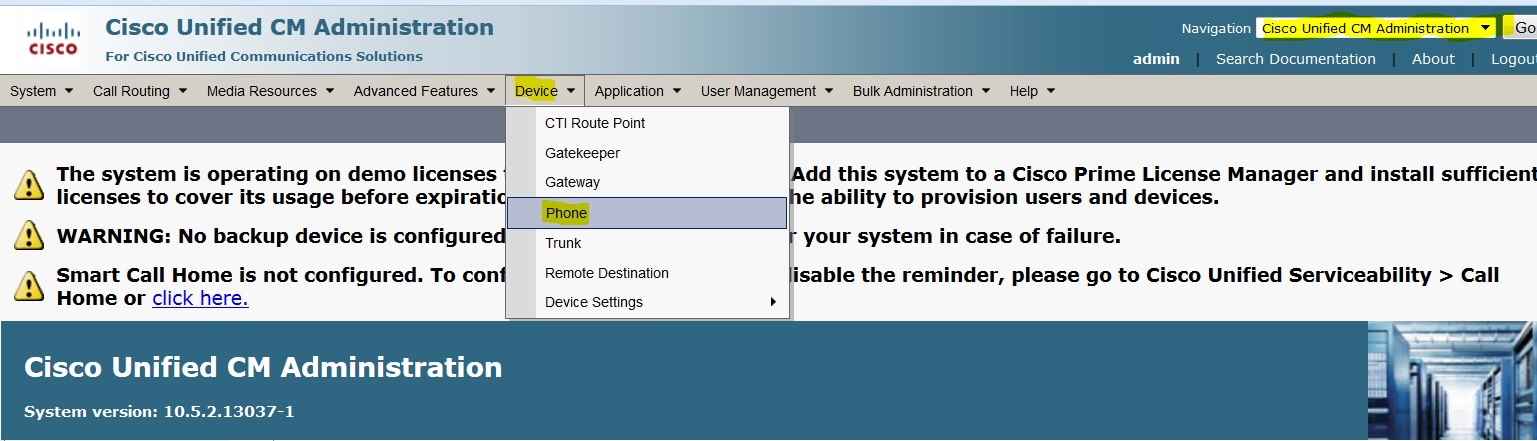Click the Cisco logo in the header
1537x441 pixels.
point(53,39)
